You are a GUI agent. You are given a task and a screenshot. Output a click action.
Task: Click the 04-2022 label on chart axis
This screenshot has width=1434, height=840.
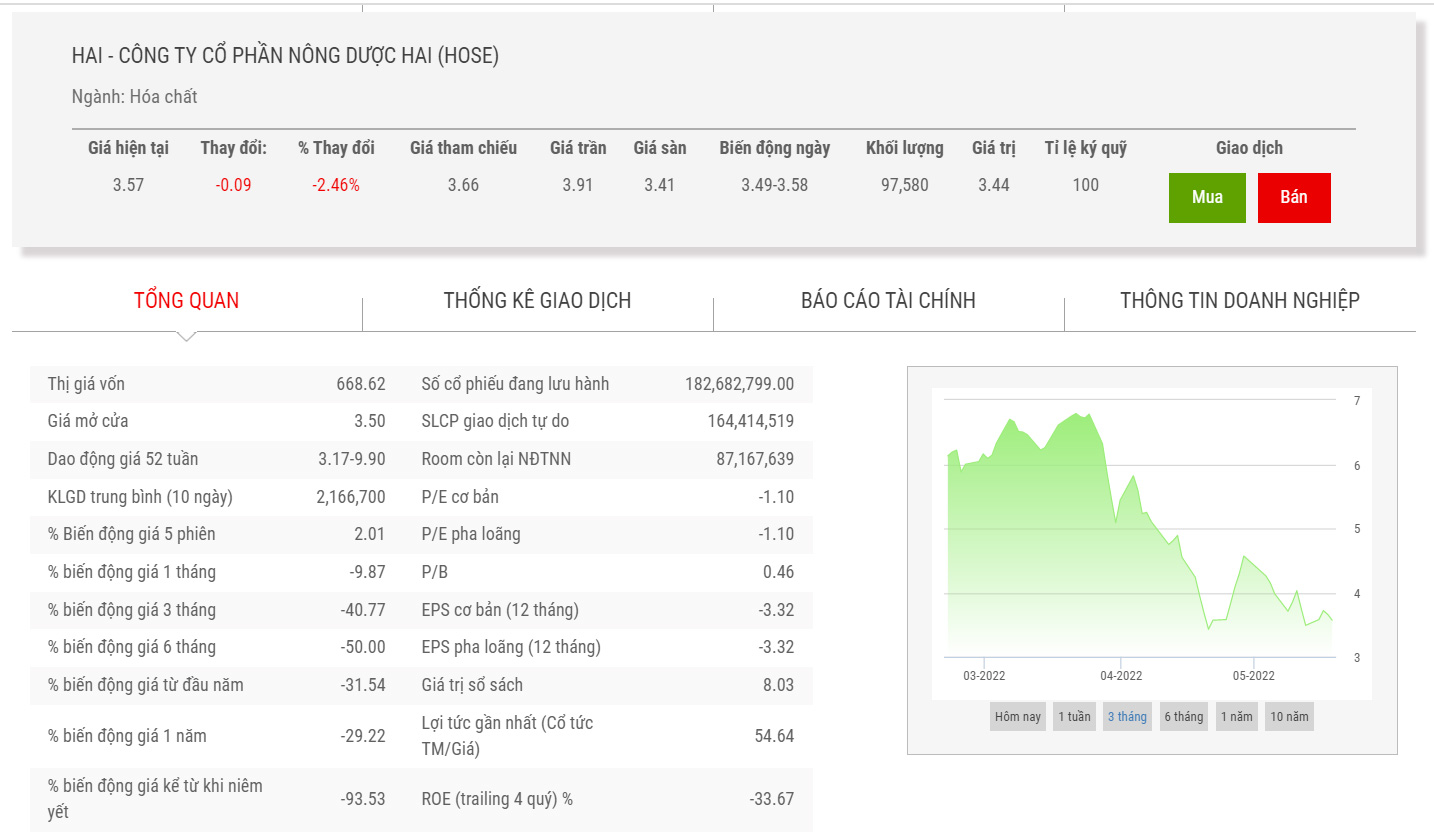pyautogui.click(x=1121, y=676)
